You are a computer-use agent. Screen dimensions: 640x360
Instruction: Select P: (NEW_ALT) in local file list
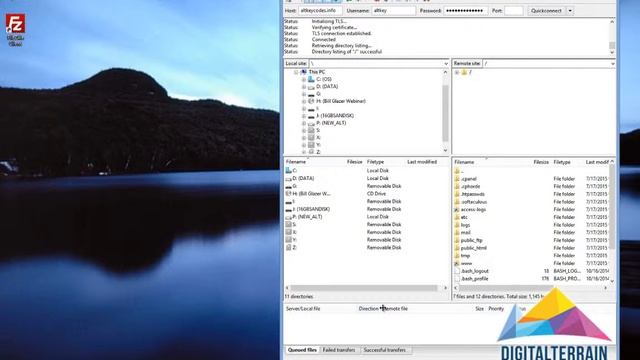pos(307,217)
